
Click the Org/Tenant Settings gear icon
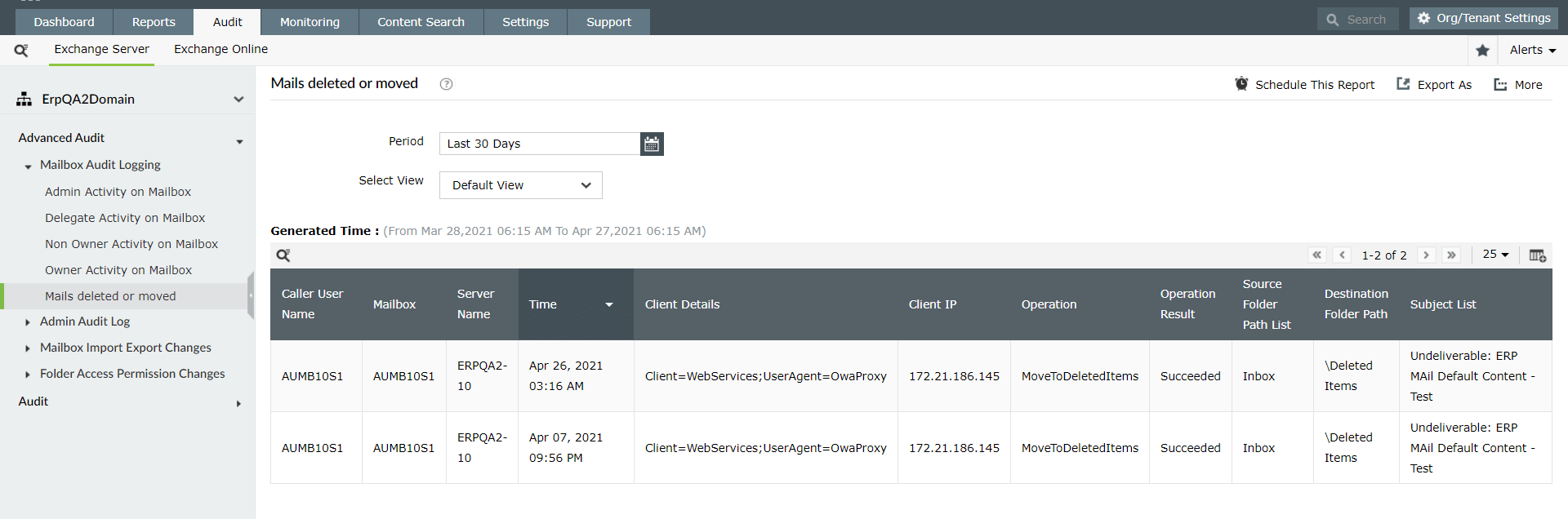pyautogui.click(x=1423, y=18)
